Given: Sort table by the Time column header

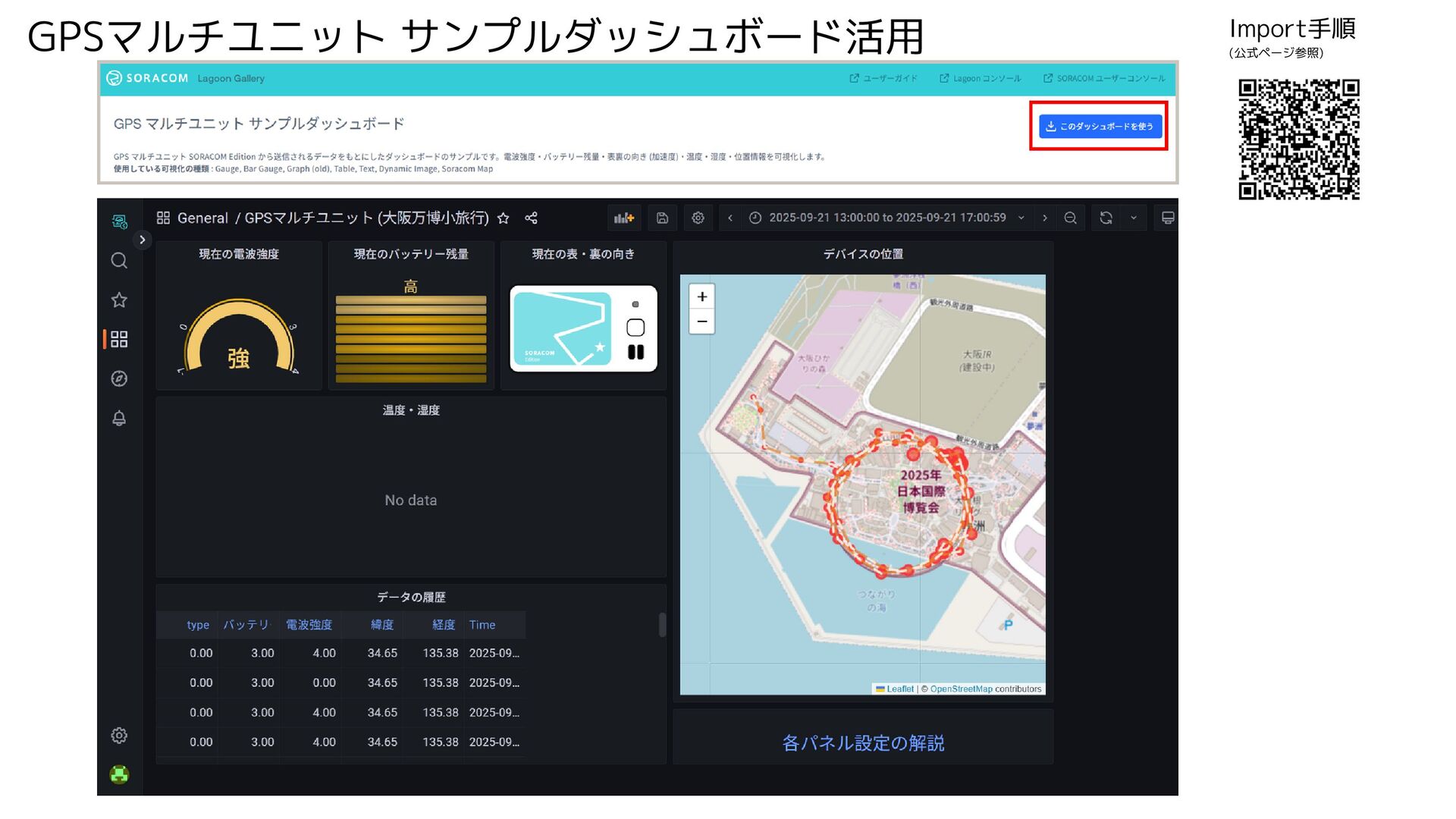Looking at the screenshot, I should click(482, 625).
